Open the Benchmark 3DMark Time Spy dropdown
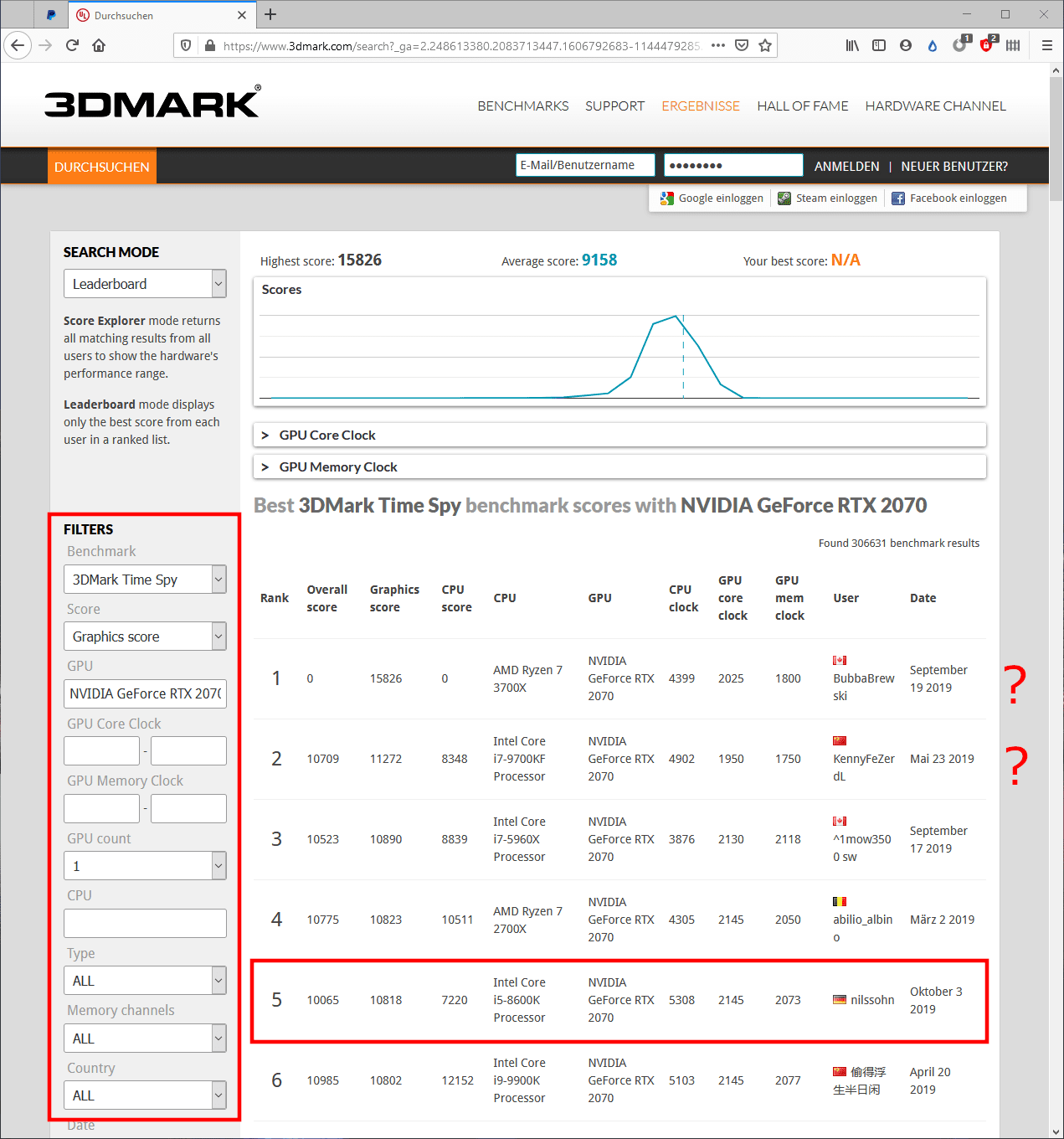The image size is (1064, 1139). point(145,580)
